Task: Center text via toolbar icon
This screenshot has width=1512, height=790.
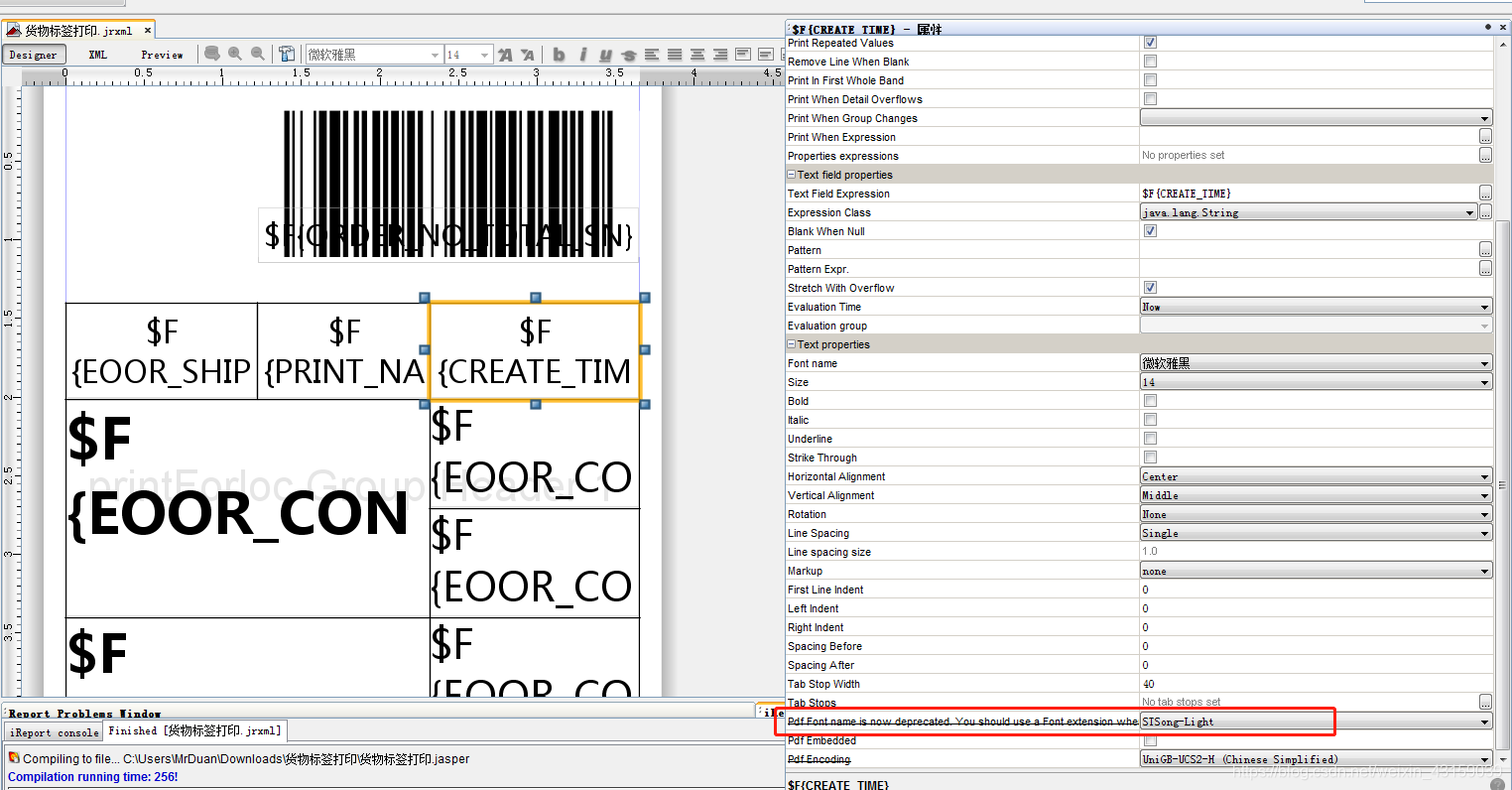Action: tap(697, 55)
